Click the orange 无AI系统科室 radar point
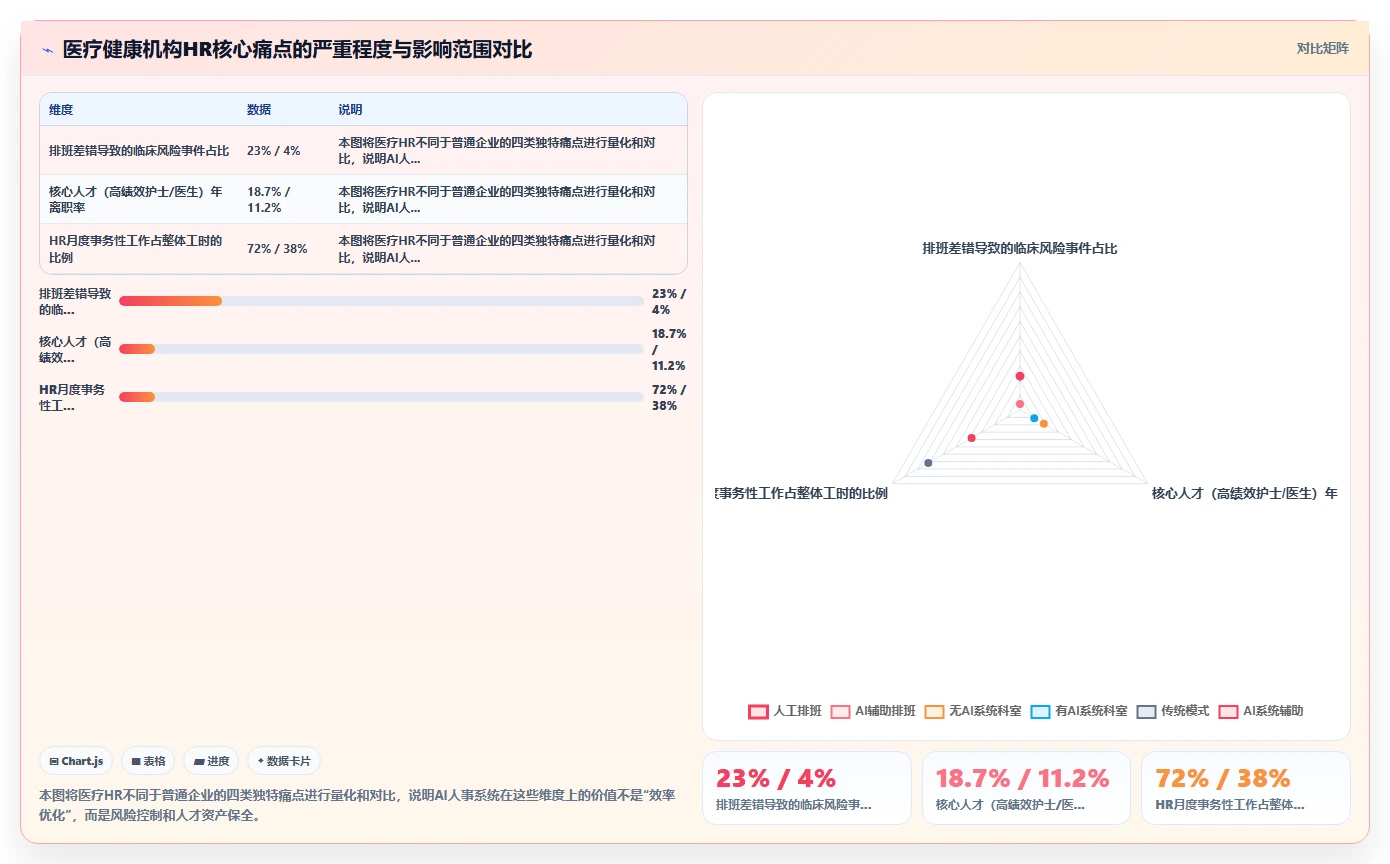The image size is (1390, 864). [1044, 424]
